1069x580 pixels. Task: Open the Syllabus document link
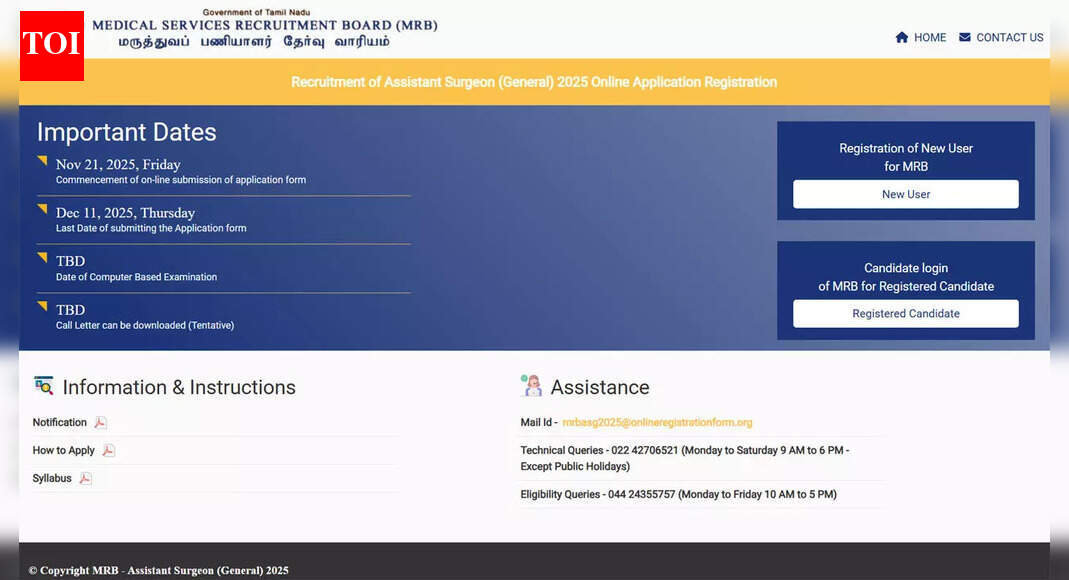coord(52,478)
